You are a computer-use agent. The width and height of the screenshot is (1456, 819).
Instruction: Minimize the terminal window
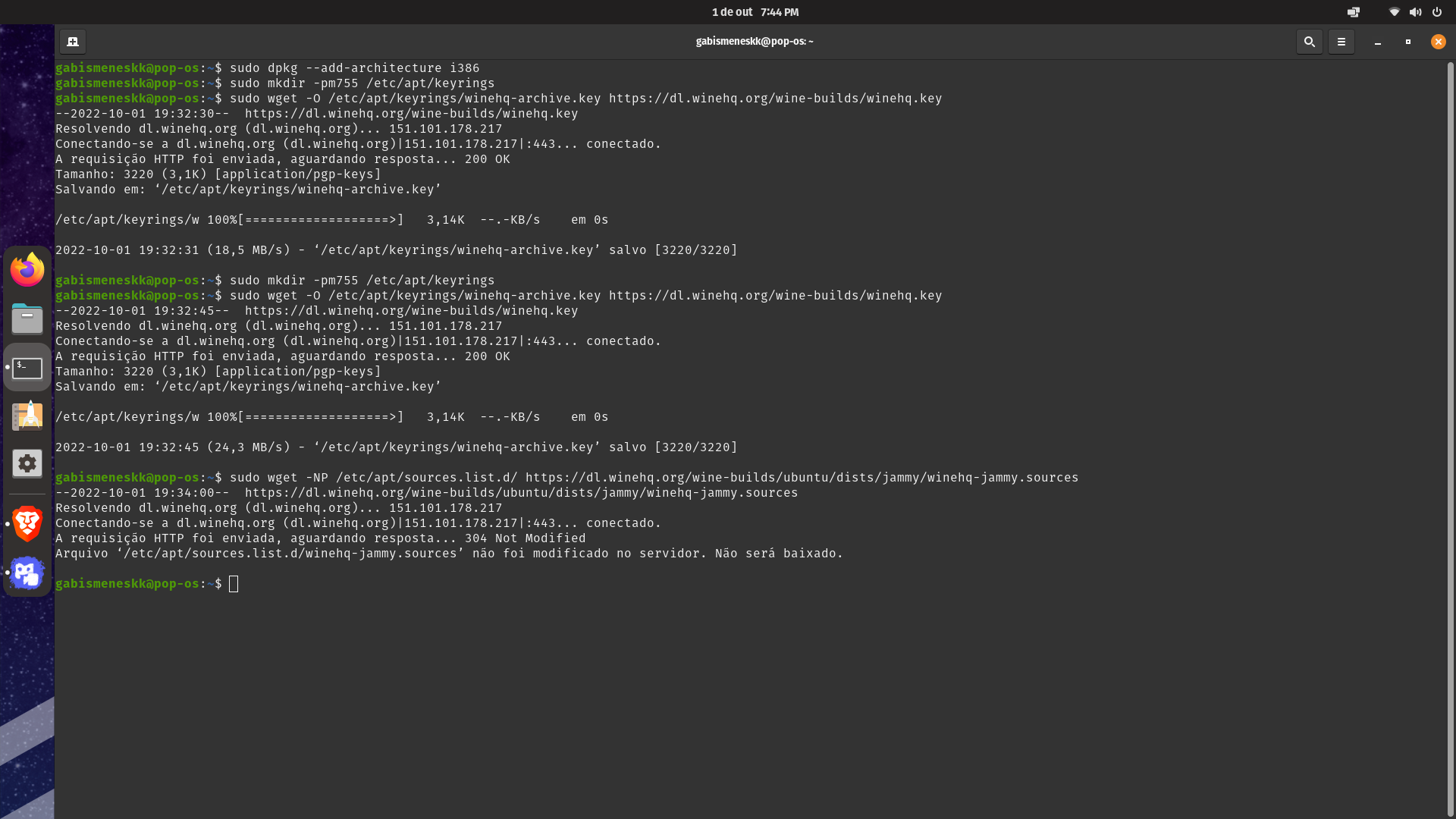(1377, 42)
